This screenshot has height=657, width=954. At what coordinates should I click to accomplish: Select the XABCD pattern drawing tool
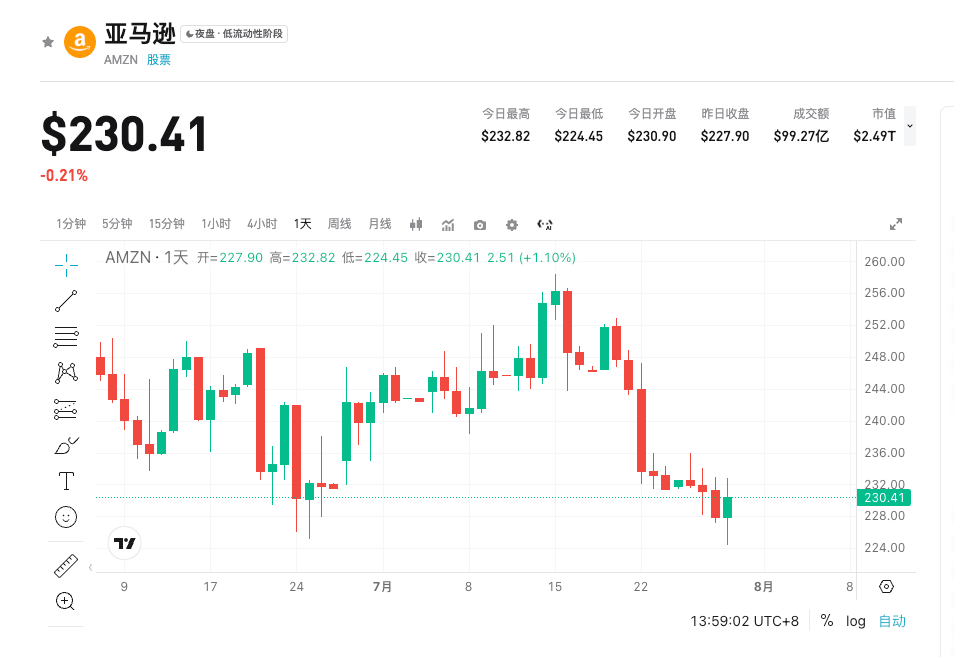pos(66,372)
